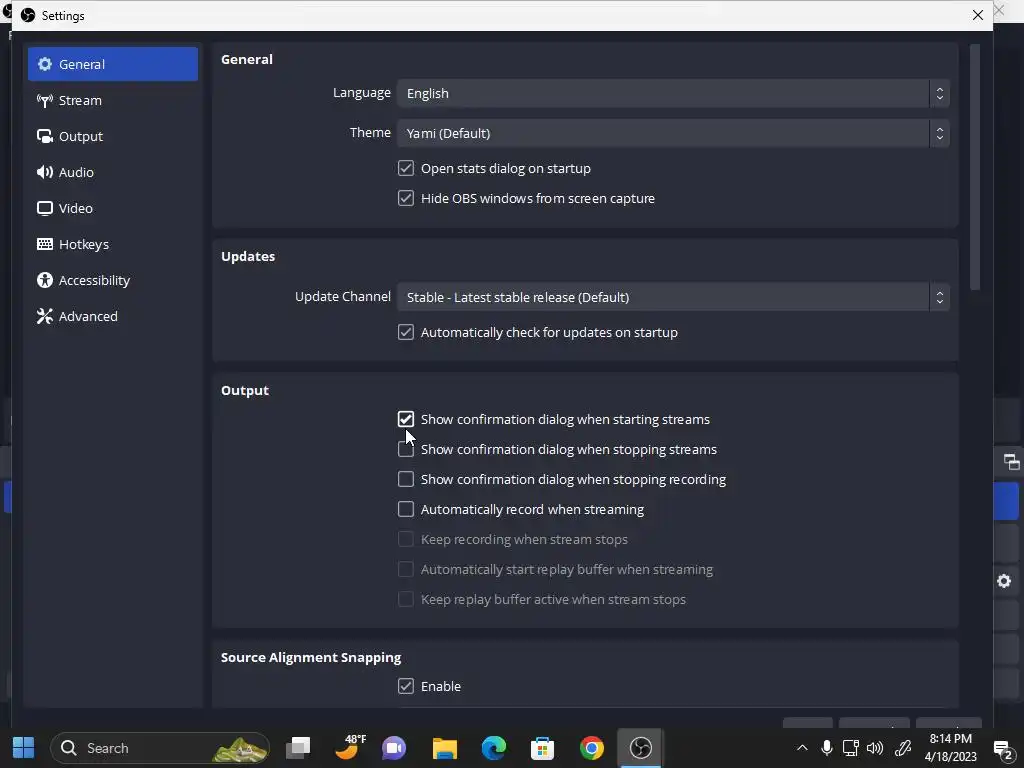Open the clock showing 8:14 PM

[x=951, y=748]
